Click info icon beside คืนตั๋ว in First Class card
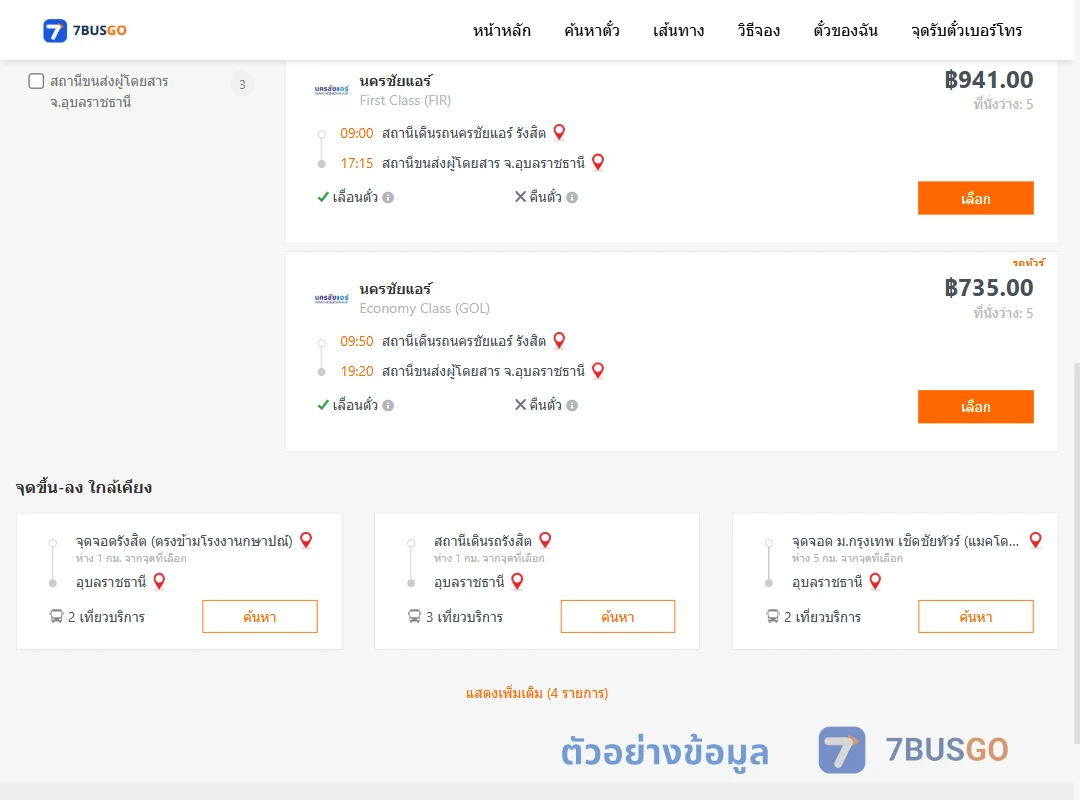Image resolution: width=1080 pixels, height=800 pixels. (572, 198)
